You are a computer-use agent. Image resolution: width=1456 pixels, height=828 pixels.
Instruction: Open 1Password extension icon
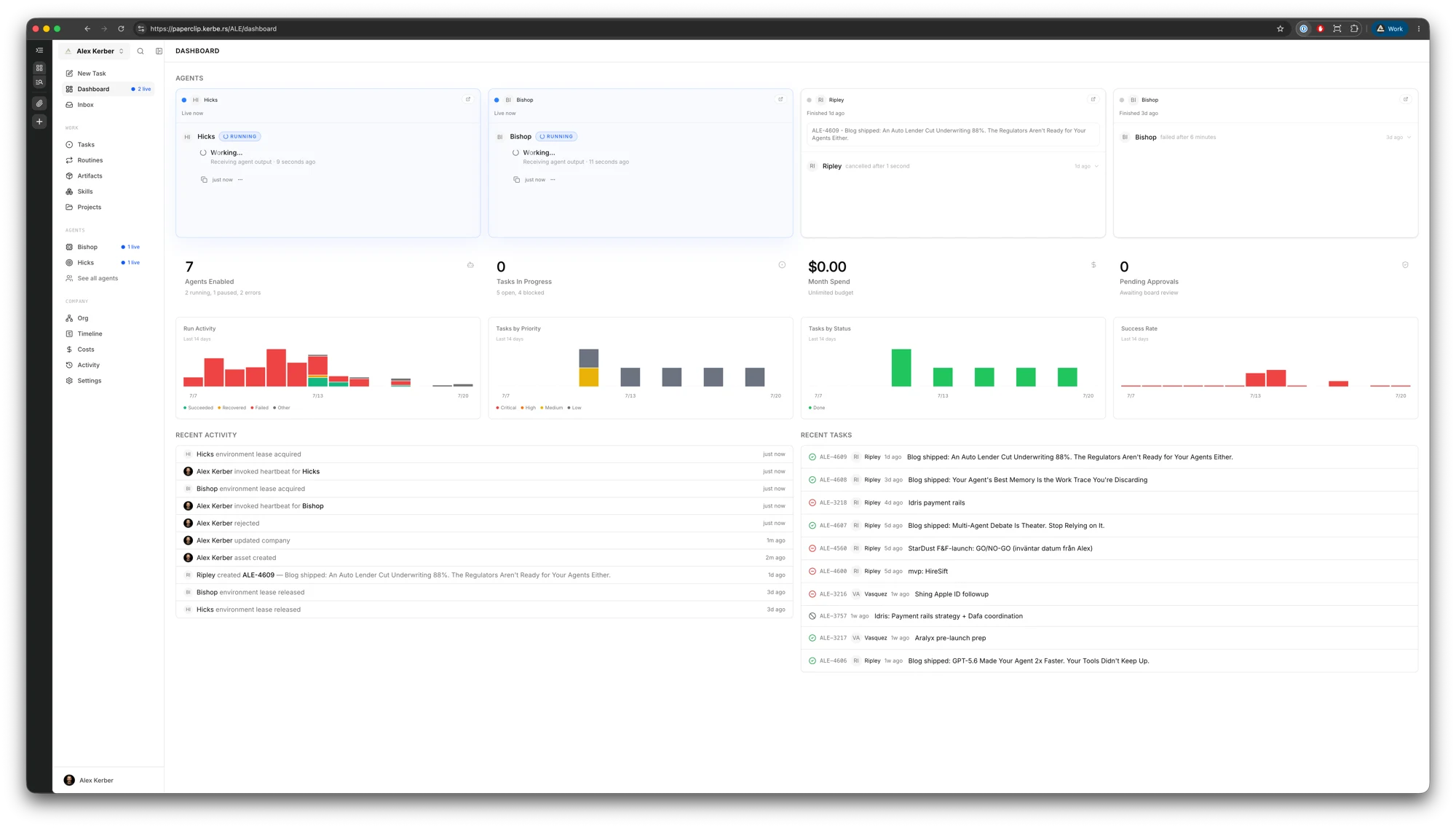click(x=1303, y=29)
